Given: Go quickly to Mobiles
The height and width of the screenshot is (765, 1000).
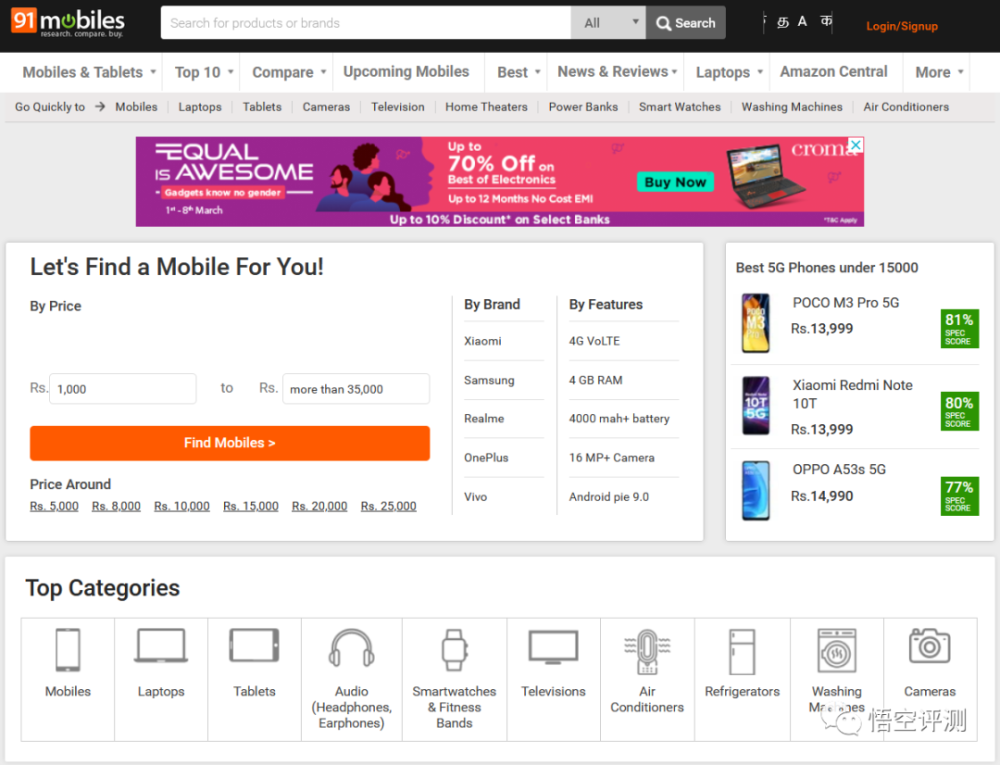Looking at the screenshot, I should coord(136,106).
